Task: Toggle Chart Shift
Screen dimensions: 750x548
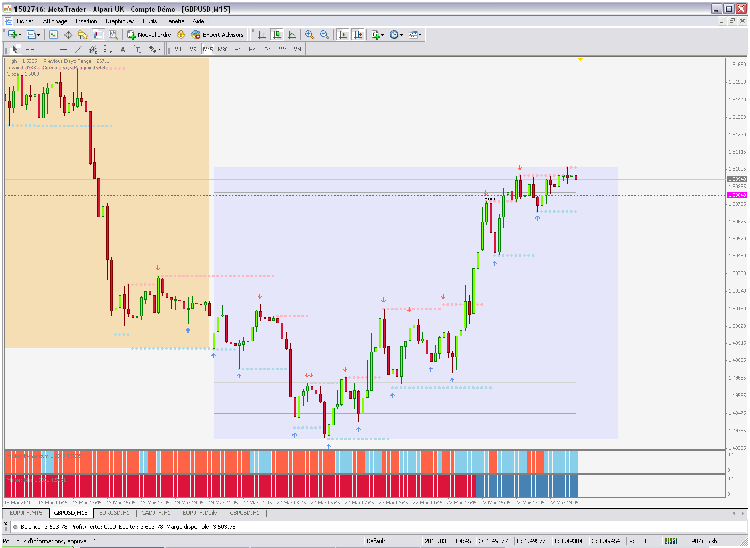Action: coord(358,34)
